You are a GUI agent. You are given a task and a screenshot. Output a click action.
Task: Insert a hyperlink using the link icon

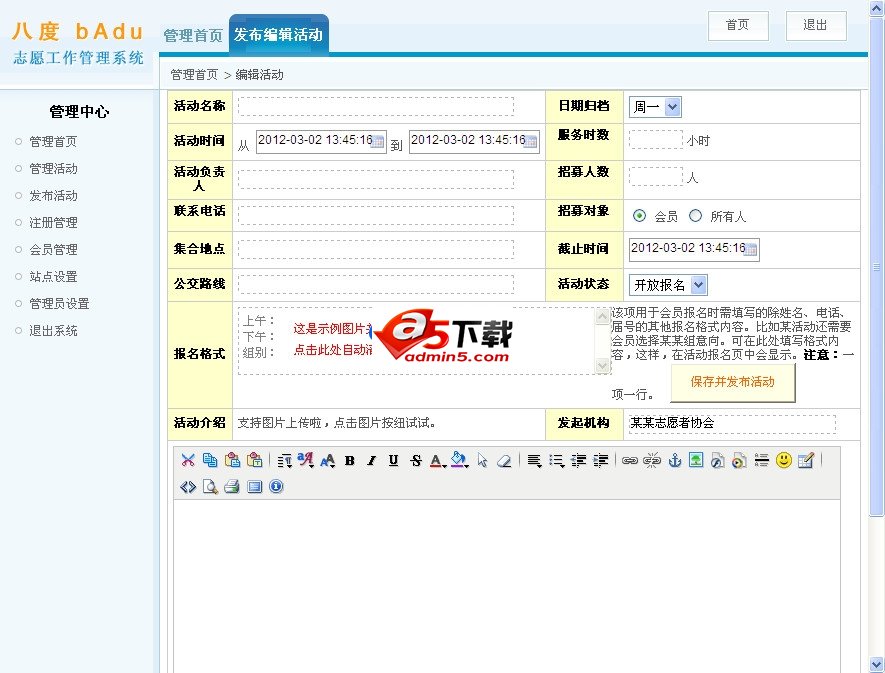[x=629, y=460]
